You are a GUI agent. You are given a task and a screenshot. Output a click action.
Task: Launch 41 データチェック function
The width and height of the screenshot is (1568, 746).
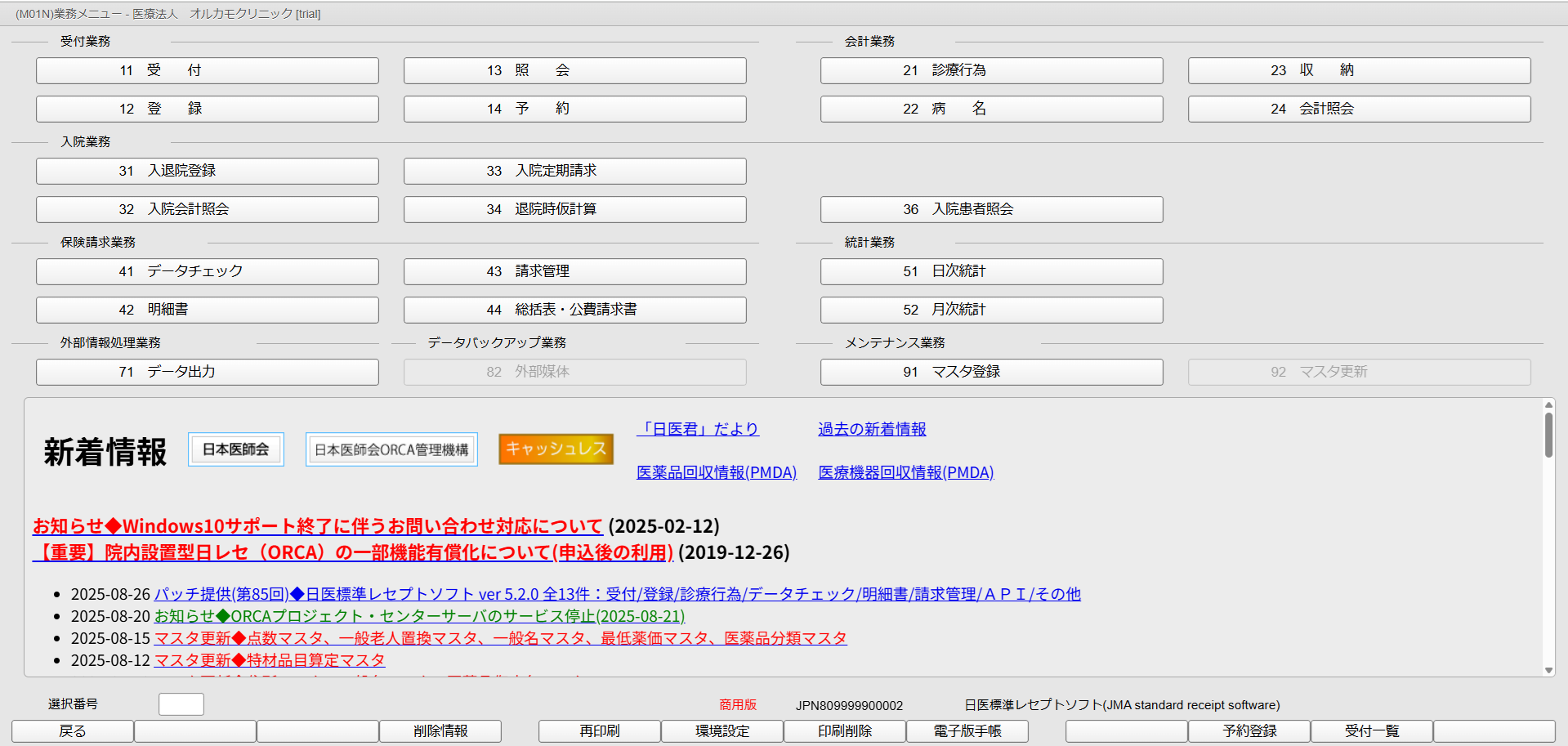(207, 271)
